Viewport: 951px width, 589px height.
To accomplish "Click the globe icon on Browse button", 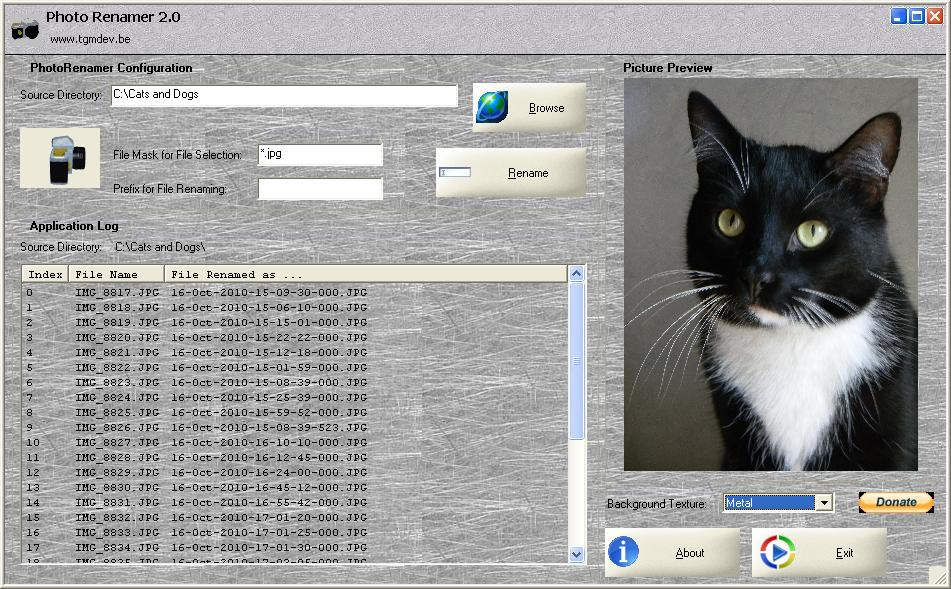I will click(492, 107).
